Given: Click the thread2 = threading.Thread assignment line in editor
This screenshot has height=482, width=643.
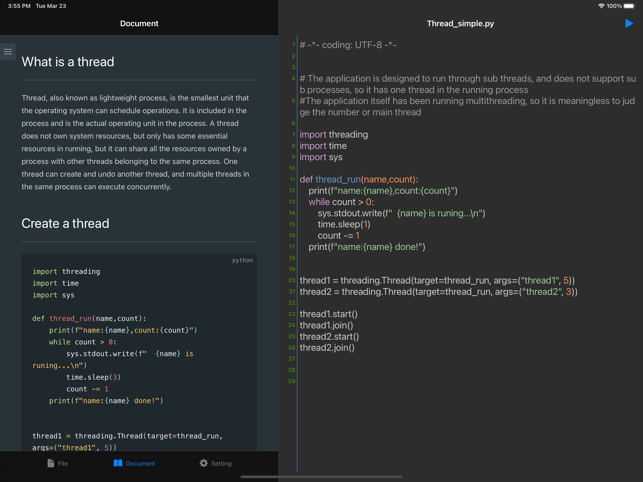Looking at the screenshot, I should click(x=438, y=292).
